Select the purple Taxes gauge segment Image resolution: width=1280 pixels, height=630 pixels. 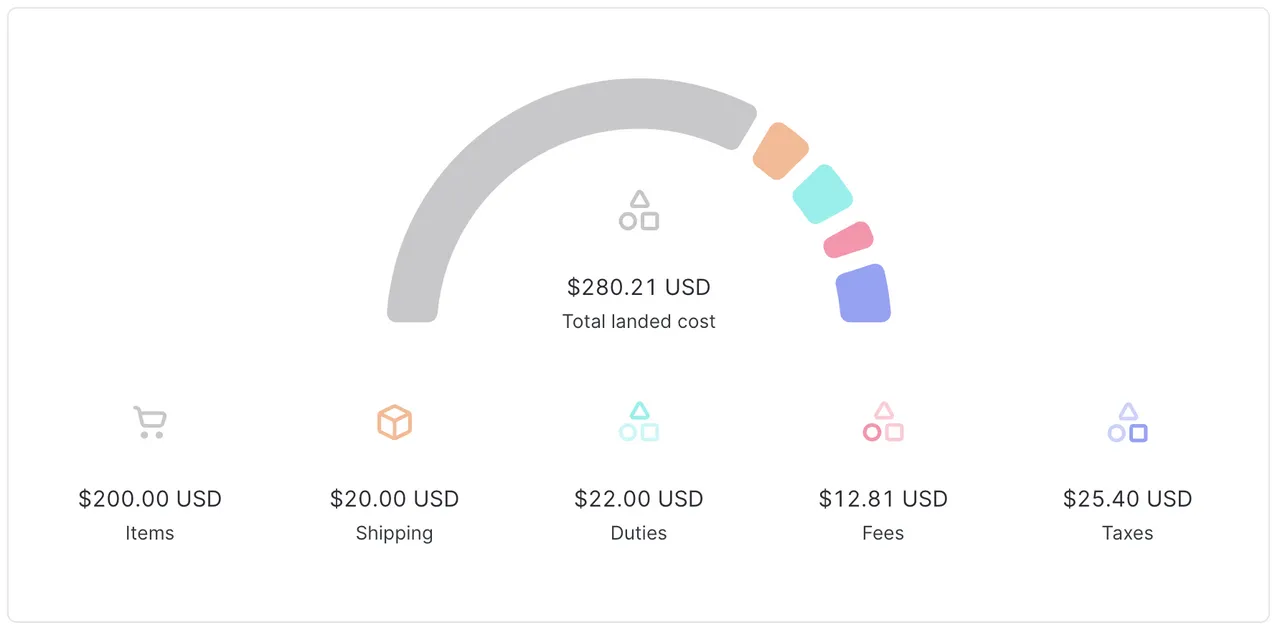(x=863, y=294)
